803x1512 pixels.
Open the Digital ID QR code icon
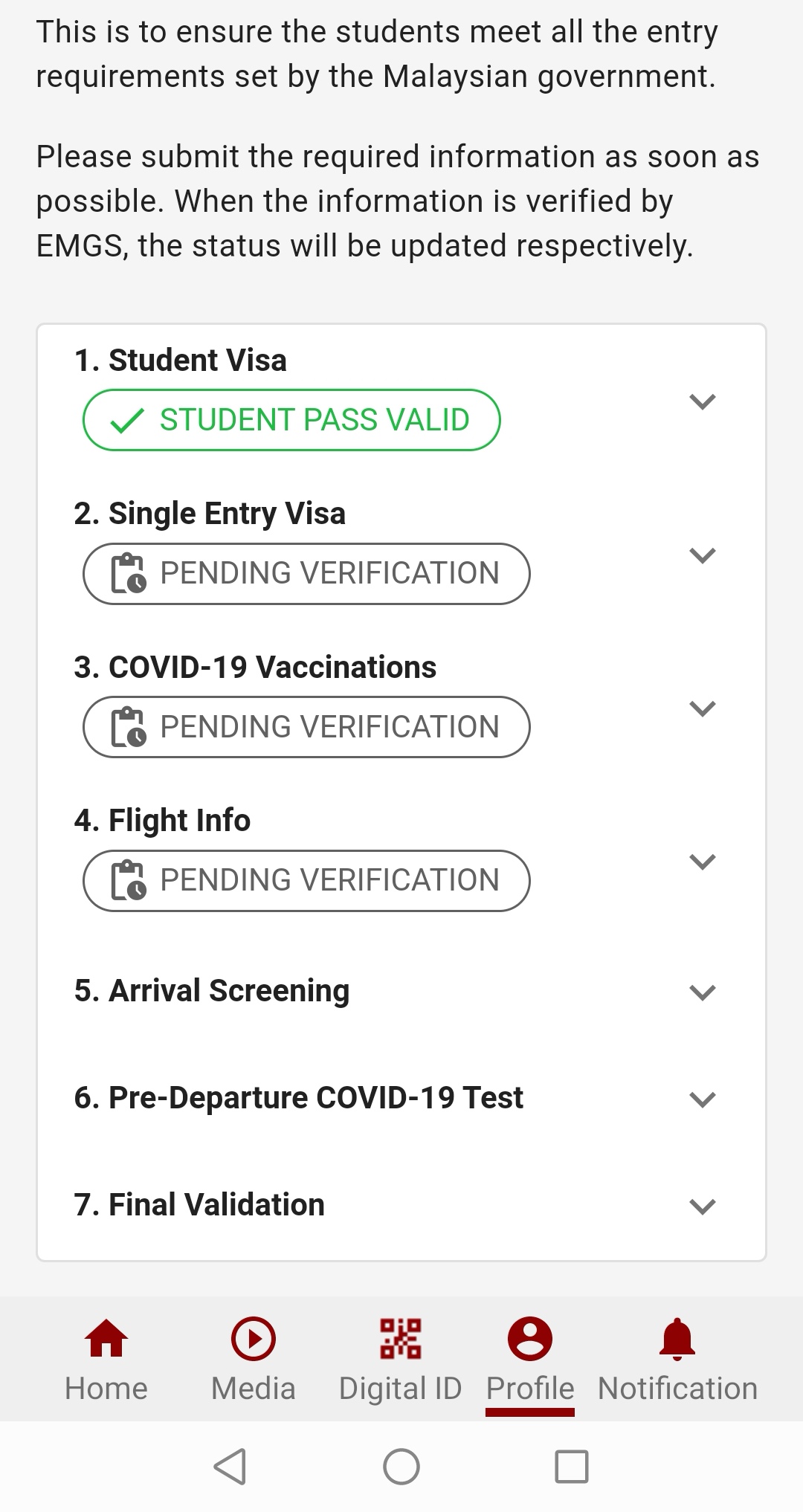click(401, 1338)
